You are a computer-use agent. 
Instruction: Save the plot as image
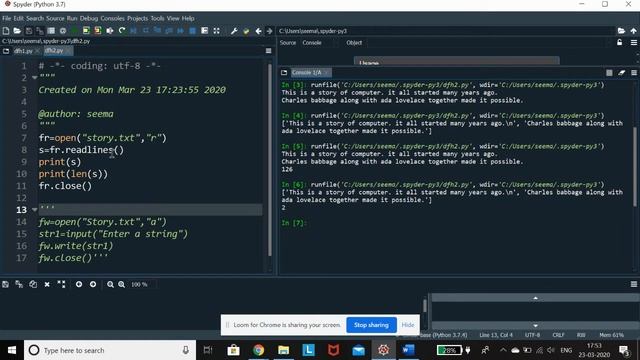[x=5, y=284]
